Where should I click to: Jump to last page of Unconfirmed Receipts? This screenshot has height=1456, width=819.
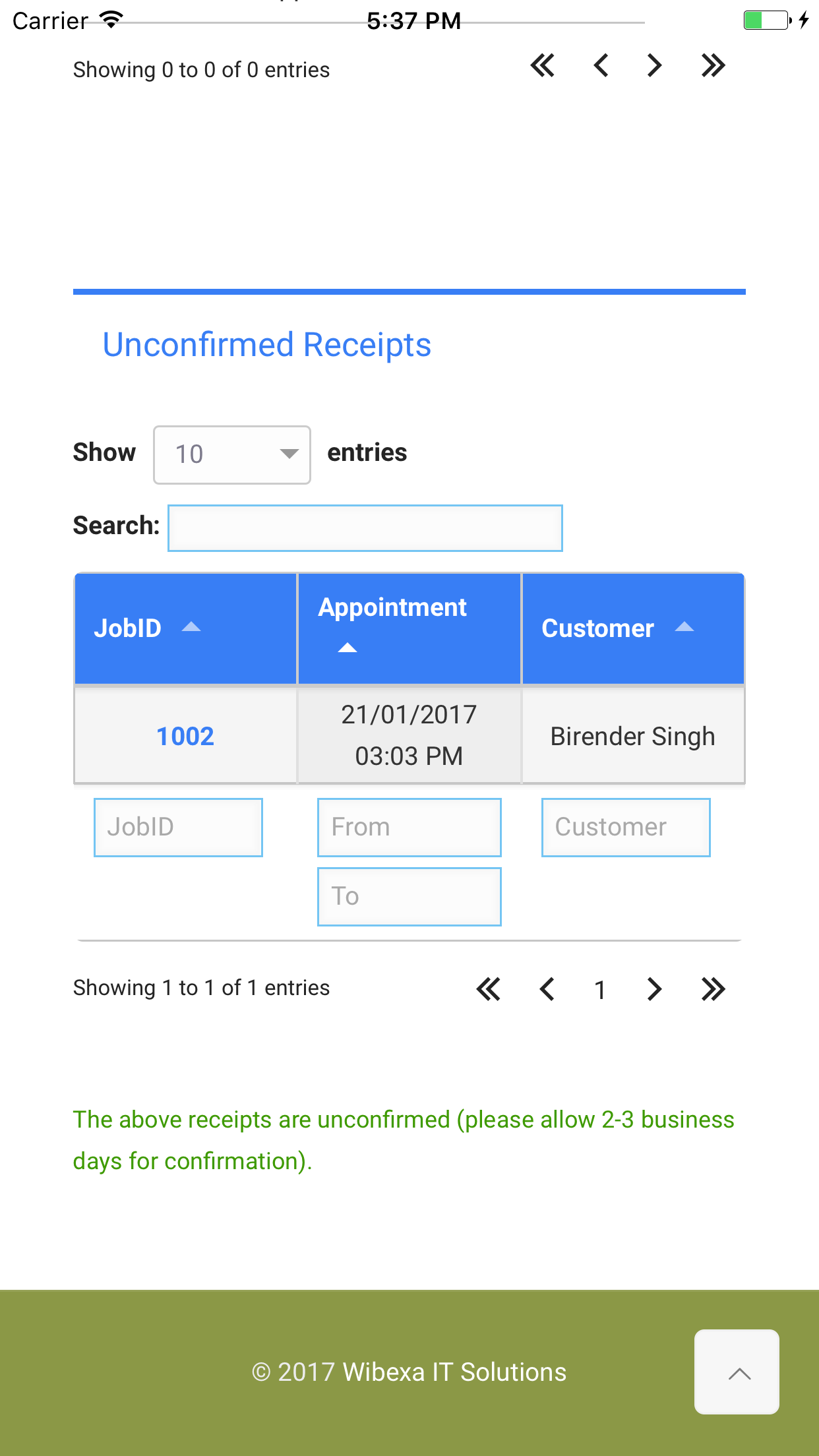[713, 989]
